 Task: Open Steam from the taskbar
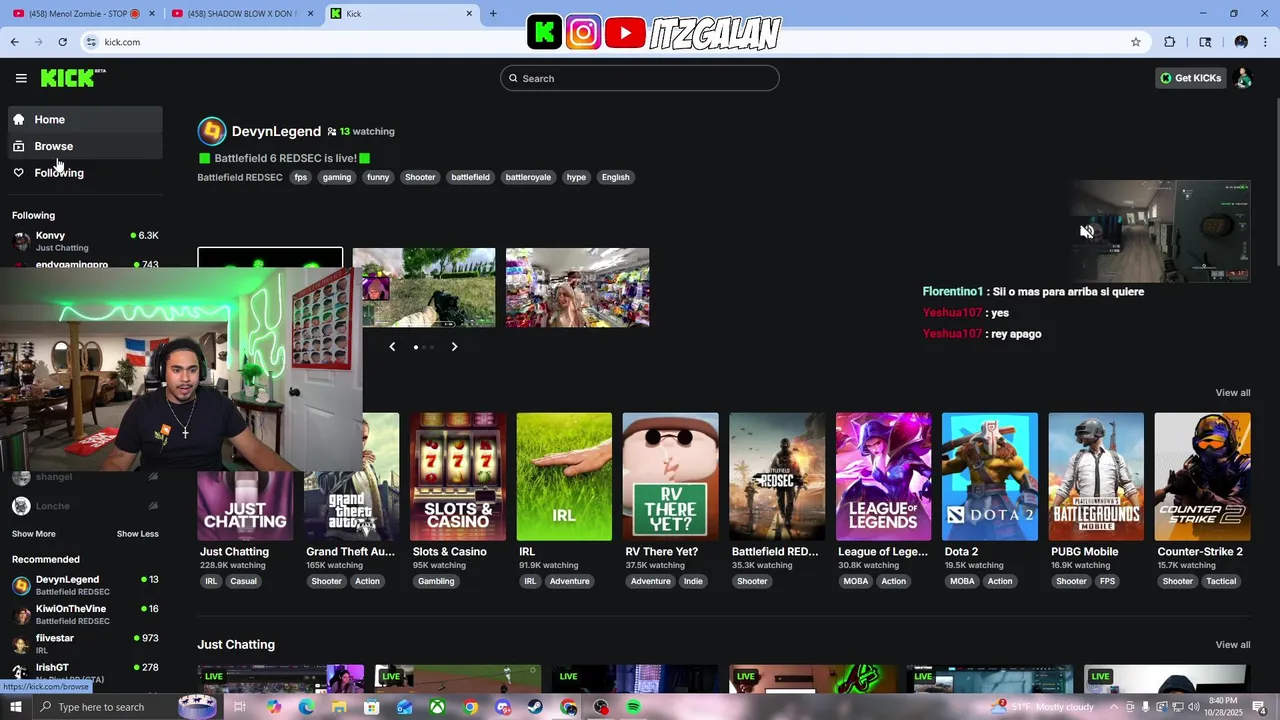[536, 707]
